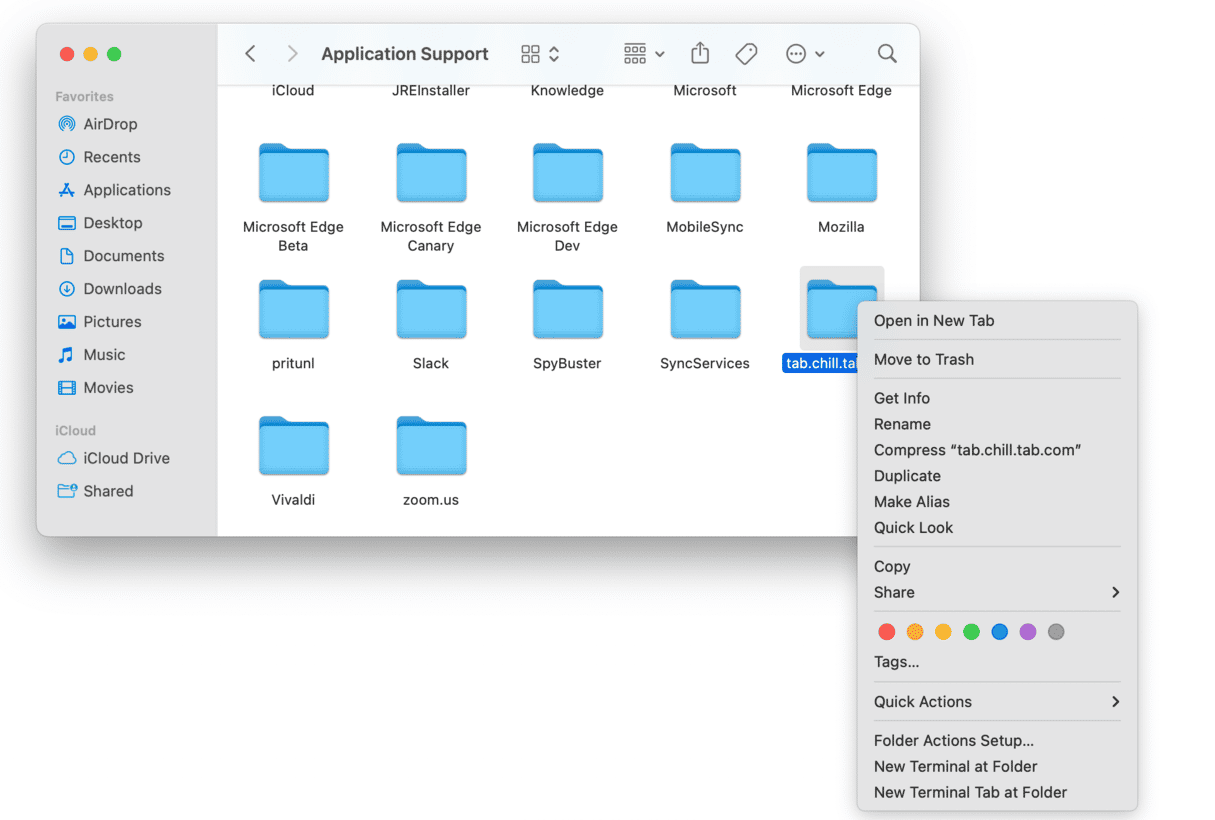This screenshot has width=1215, height=820.
Task: Select the Microsoft Edge Beta folder
Action: [293, 174]
